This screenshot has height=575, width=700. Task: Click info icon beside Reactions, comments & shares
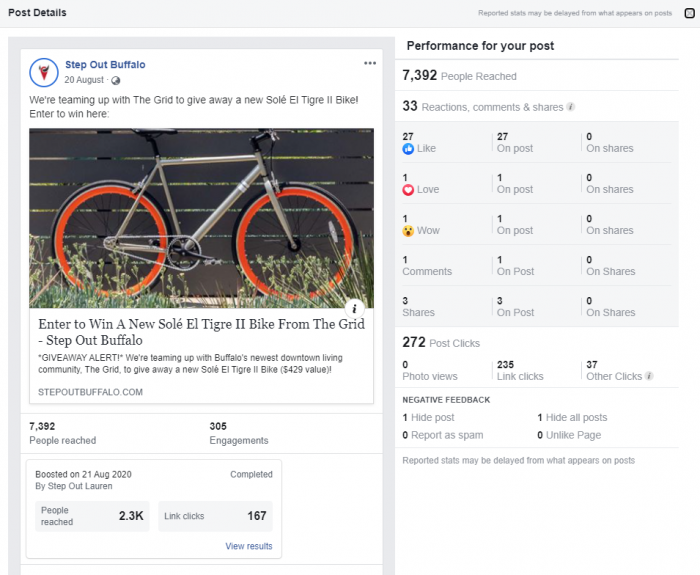point(571,107)
